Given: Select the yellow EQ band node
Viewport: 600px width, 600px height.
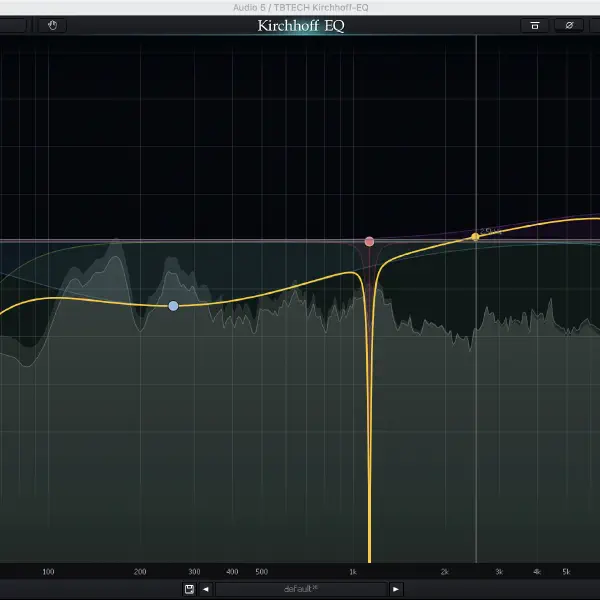Looking at the screenshot, I should 475,237.
